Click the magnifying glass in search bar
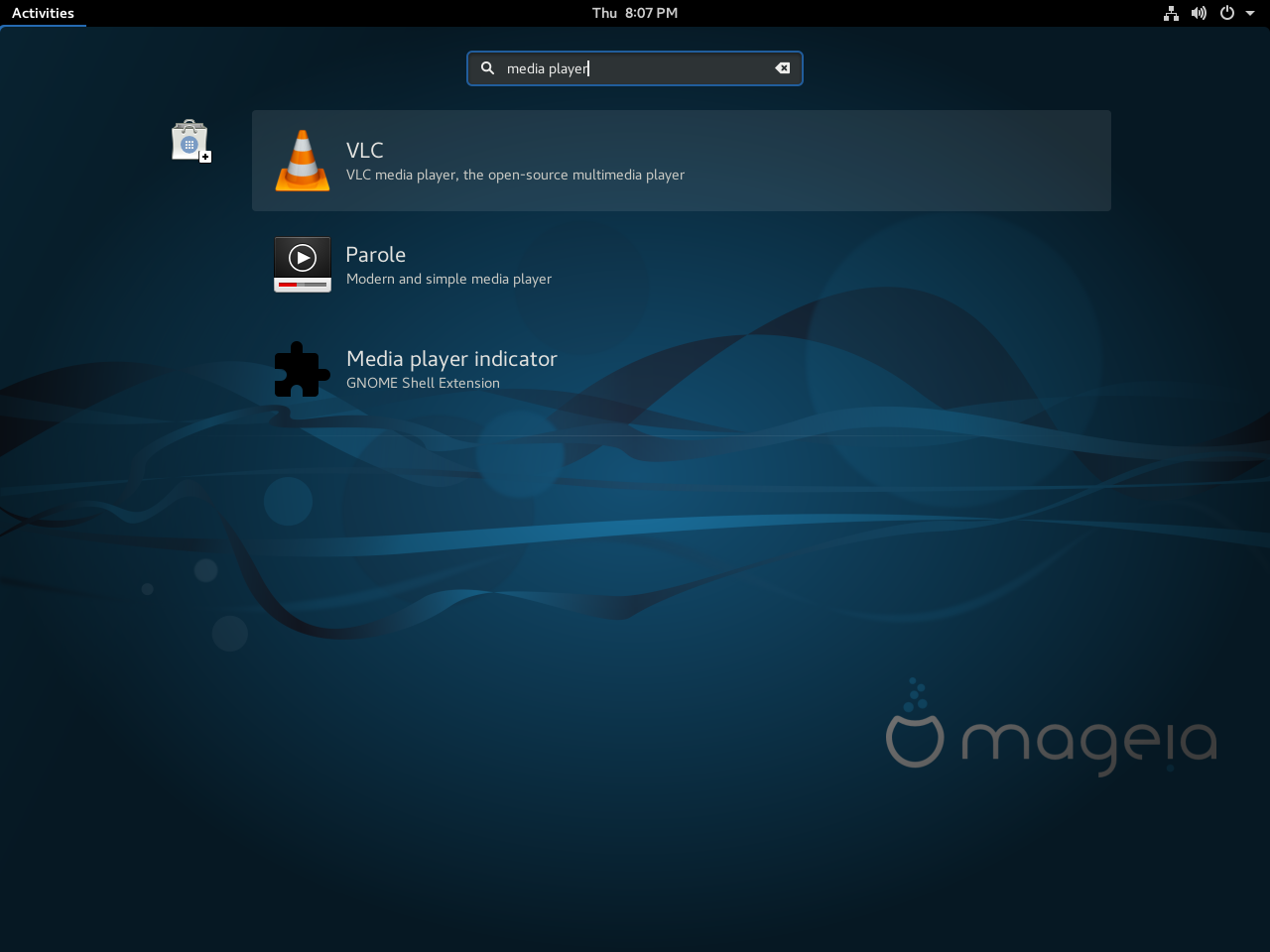This screenshot has height=952, width=1270. point(487,68)
